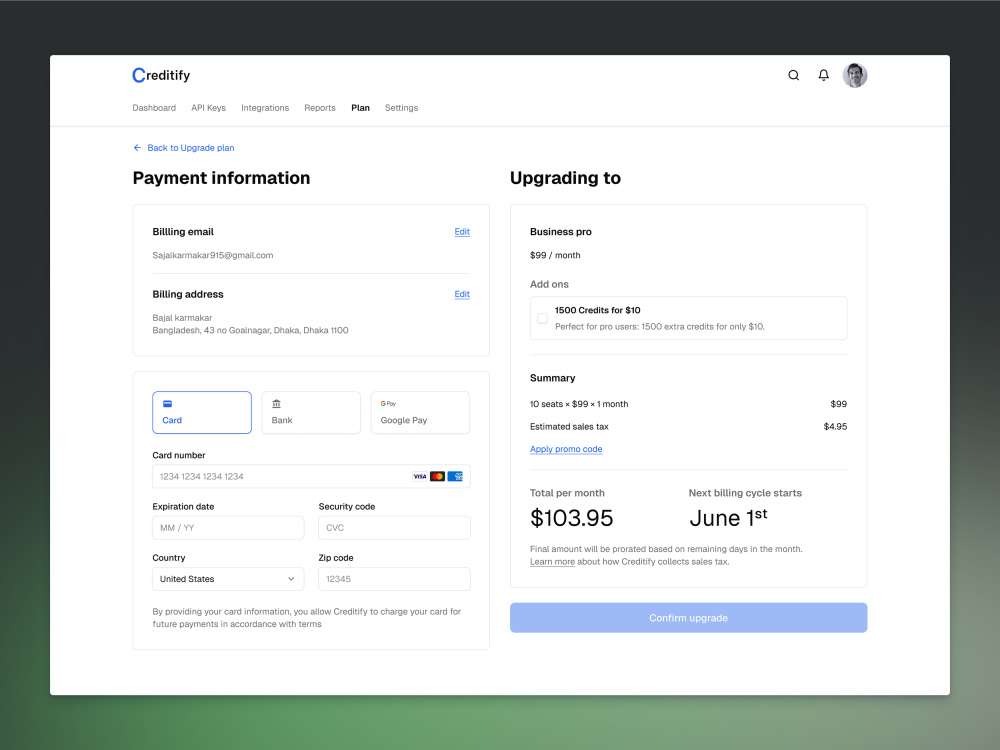Screen dimensions: 1000x750
Task: Select the Bank payment method
Action: [311, 413]
